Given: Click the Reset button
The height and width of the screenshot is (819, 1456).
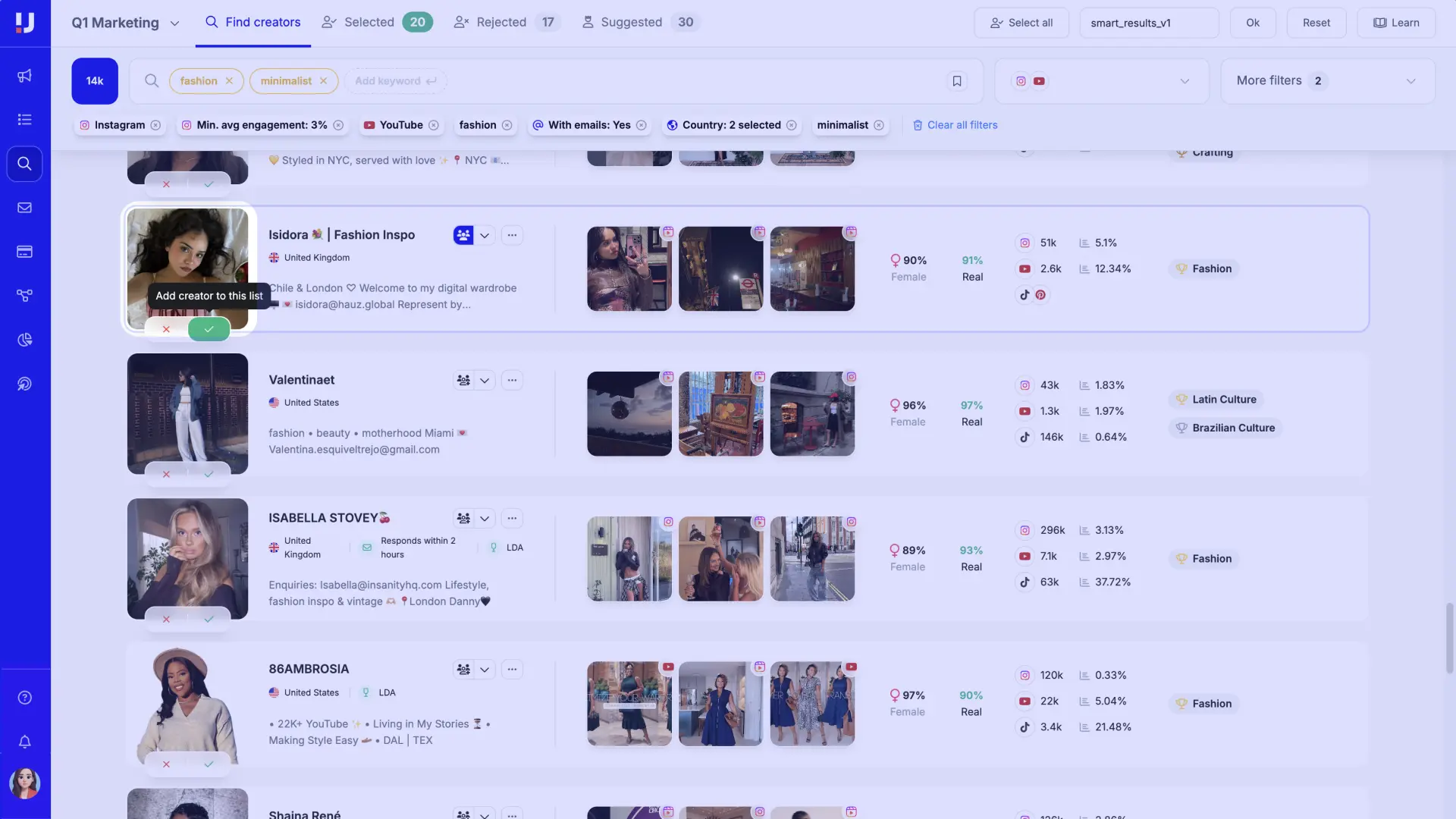Looking at the screenshot, I should (1316, 23).
